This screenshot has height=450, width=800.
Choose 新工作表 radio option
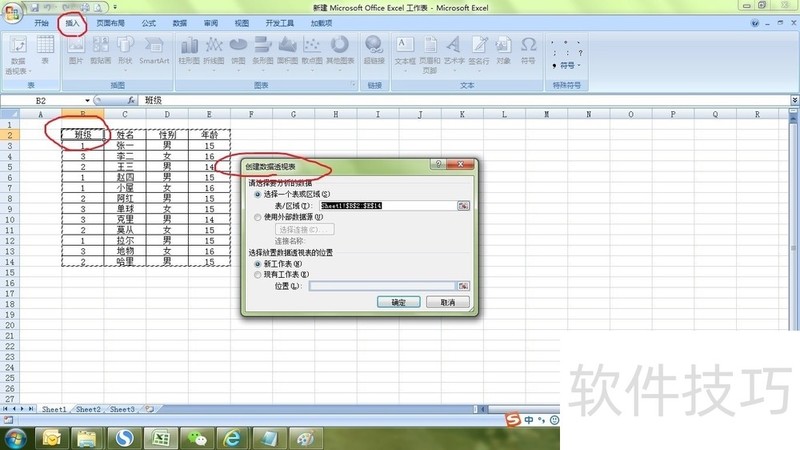coord(258,264)
